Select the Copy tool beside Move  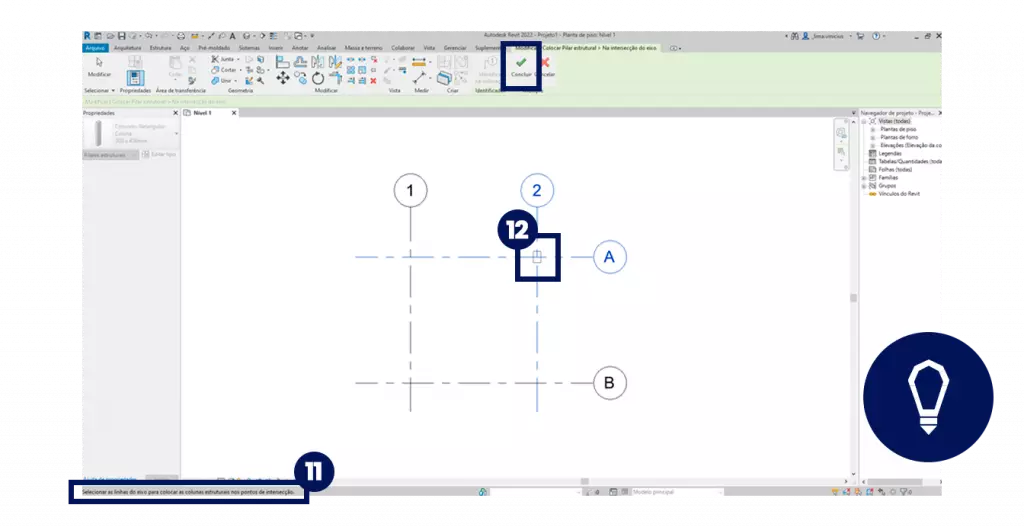tap(300, 78)
